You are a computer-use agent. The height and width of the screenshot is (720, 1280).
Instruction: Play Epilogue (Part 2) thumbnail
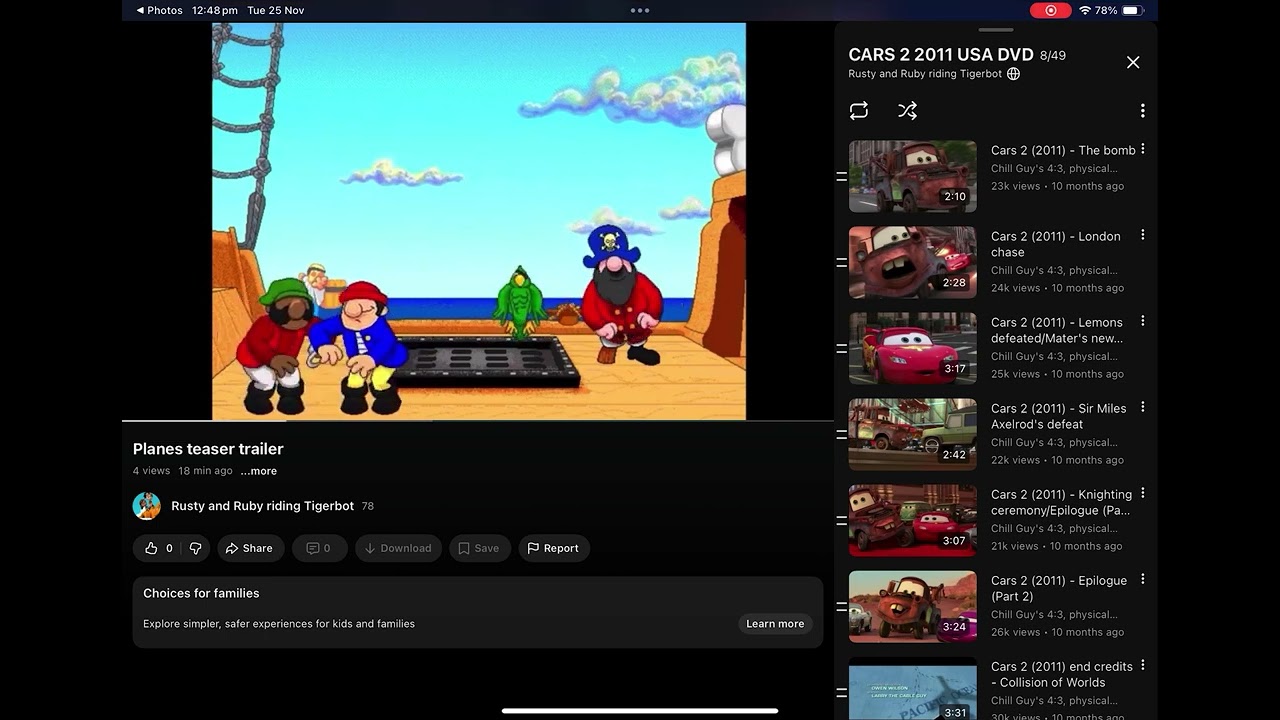click(913, 606)
